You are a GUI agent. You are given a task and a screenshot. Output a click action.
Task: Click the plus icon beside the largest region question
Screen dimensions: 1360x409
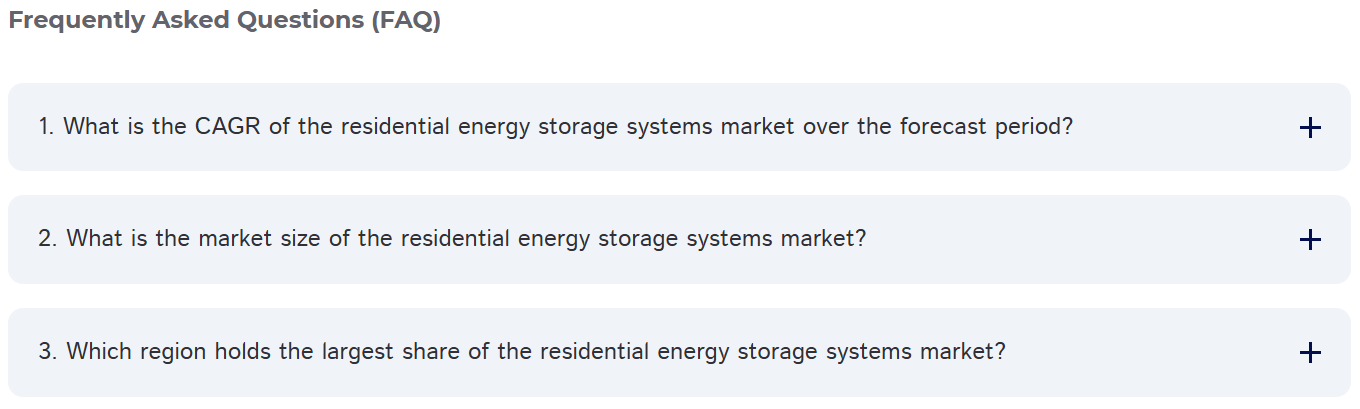coord(1309,352)
